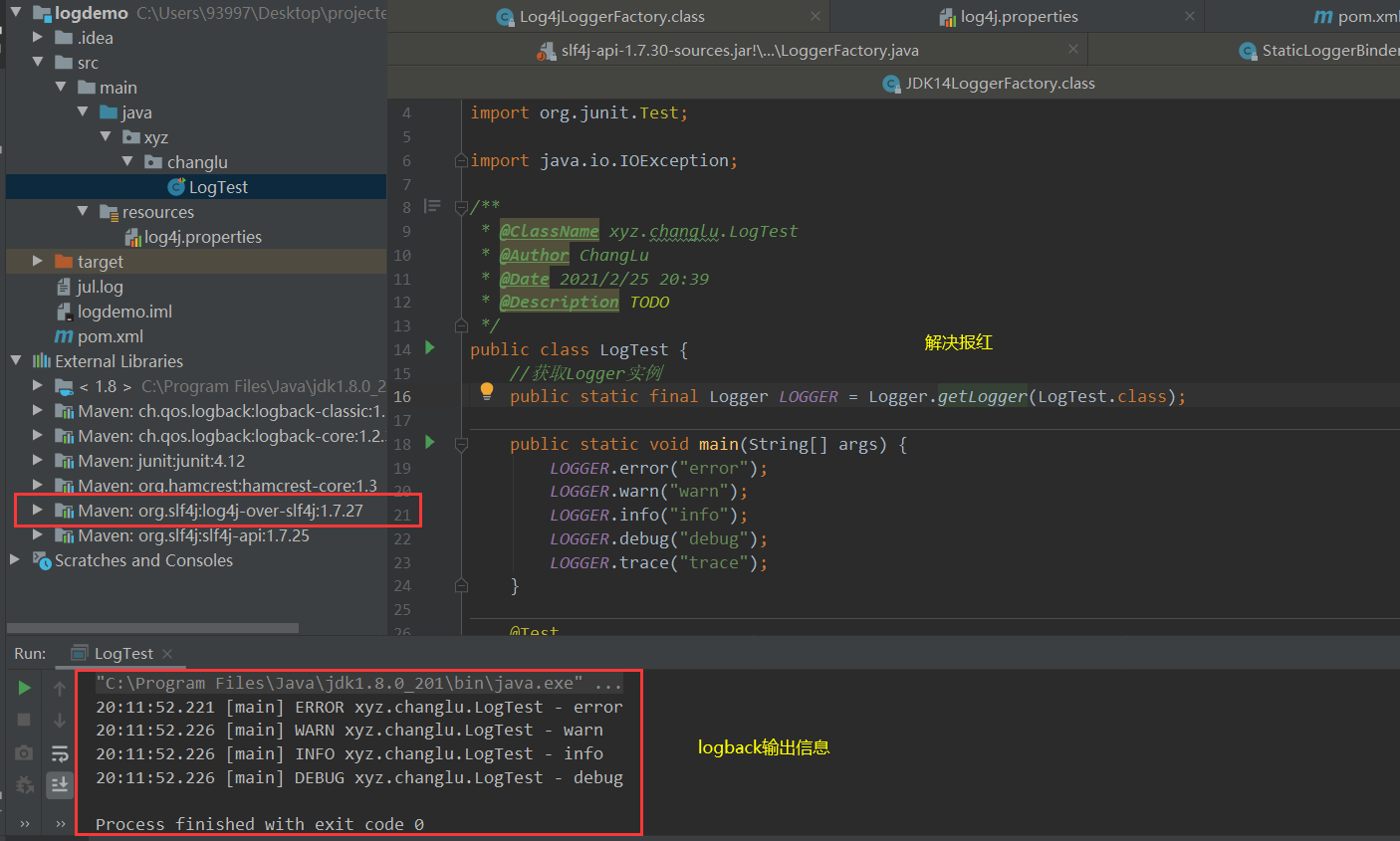Click the orange target folder icon

coord(64,262)
